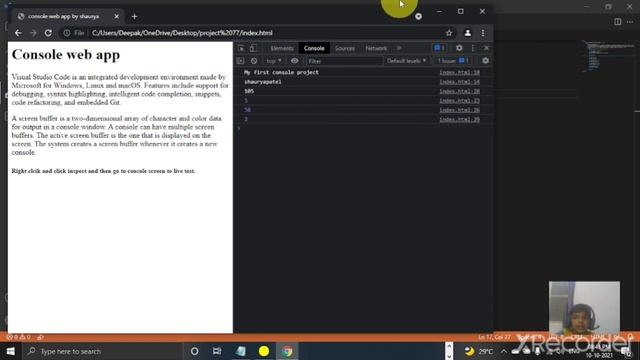The image size is (640, 360).
Task: Open the issues counter badge in DevTools tab bar
Action: pyautogui.click(x=440, y=48)
